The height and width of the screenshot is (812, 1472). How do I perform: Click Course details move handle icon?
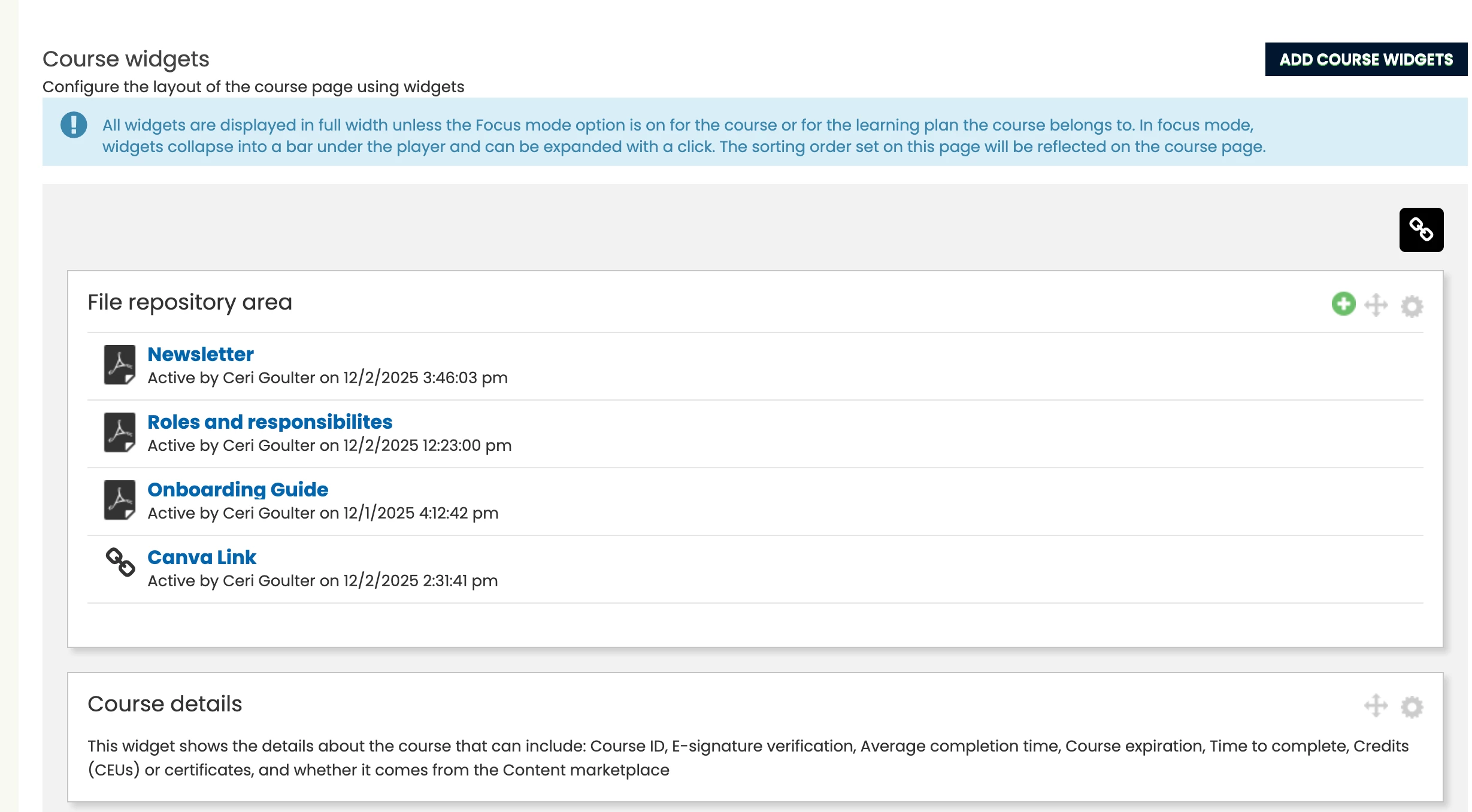pyautogui.click(x=1376, y=705)
